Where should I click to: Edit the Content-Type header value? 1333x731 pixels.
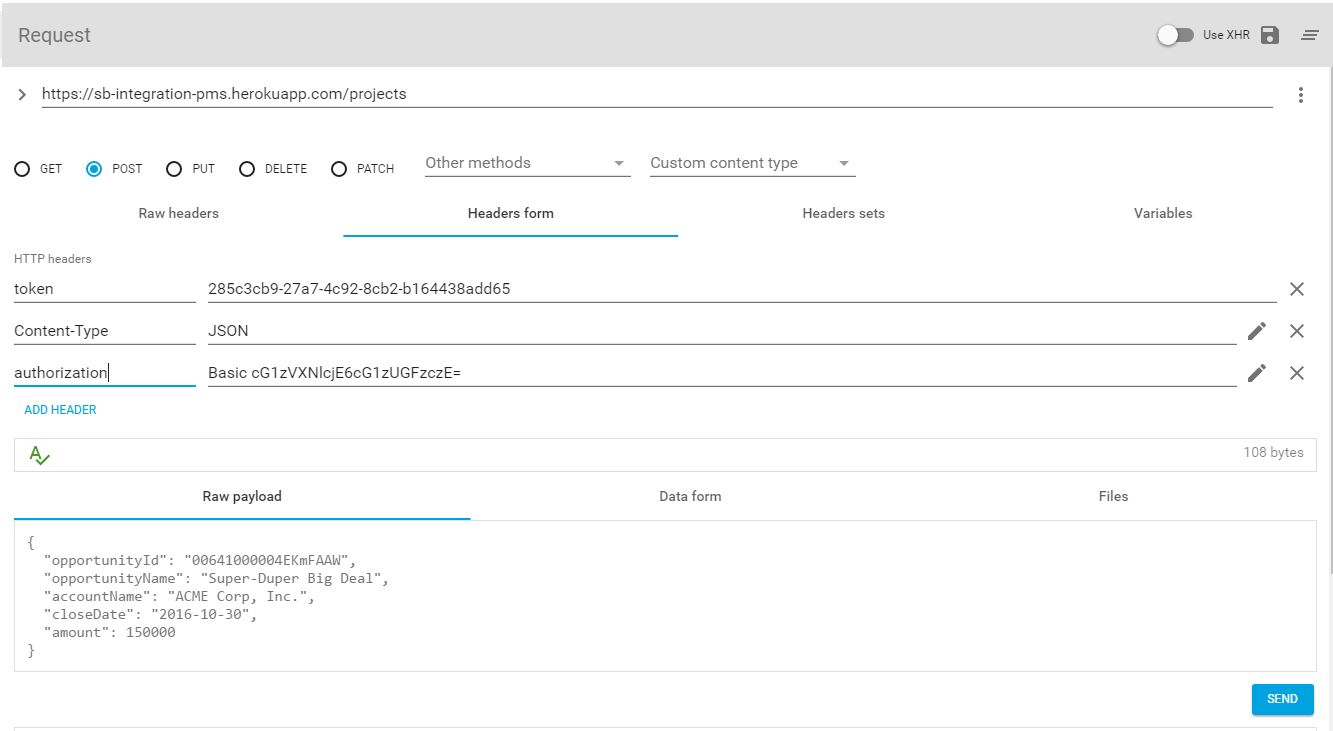click(1257, 331)
